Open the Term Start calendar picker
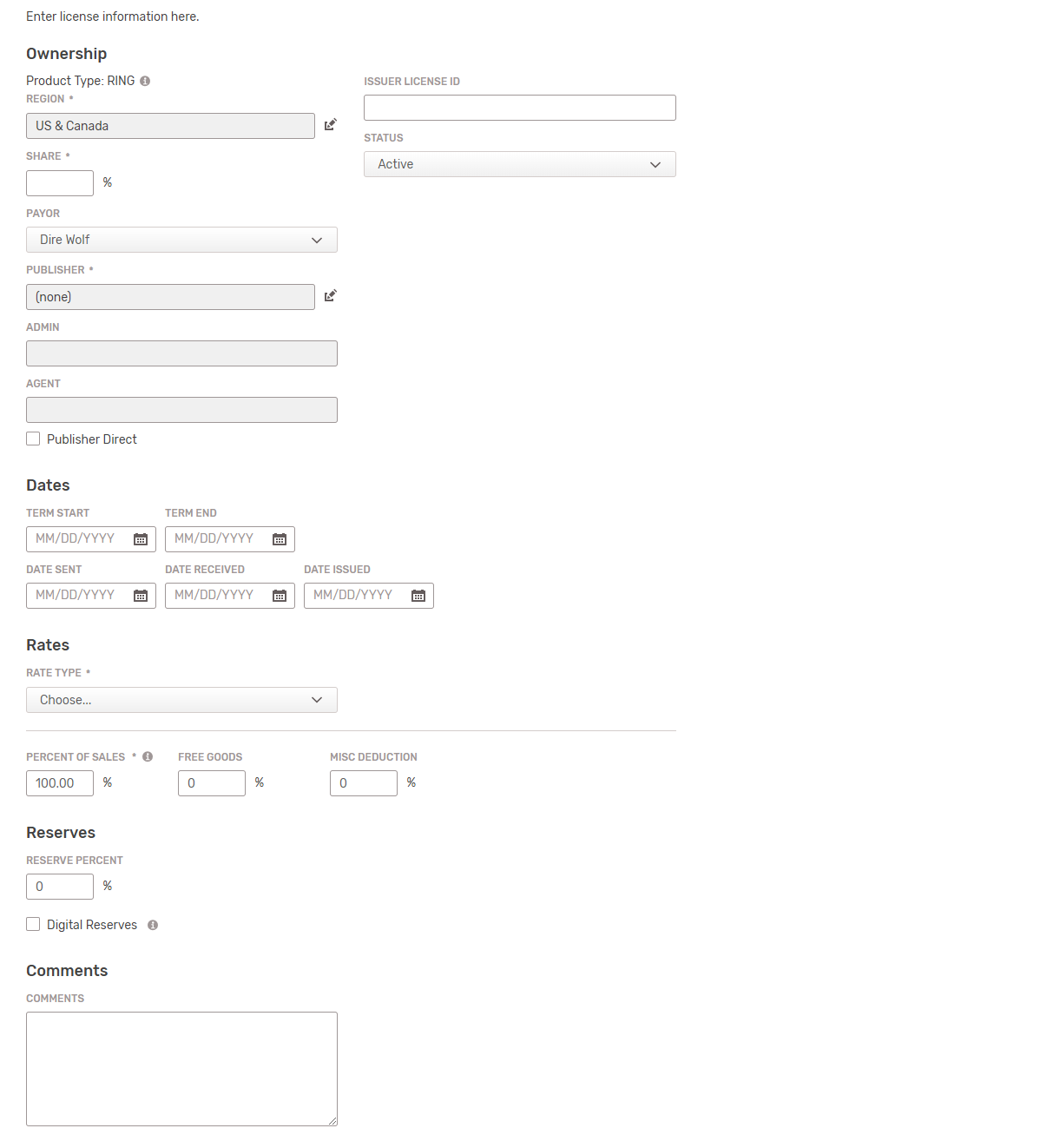This screenshot has width=1040, height=1148. [141, 539]
